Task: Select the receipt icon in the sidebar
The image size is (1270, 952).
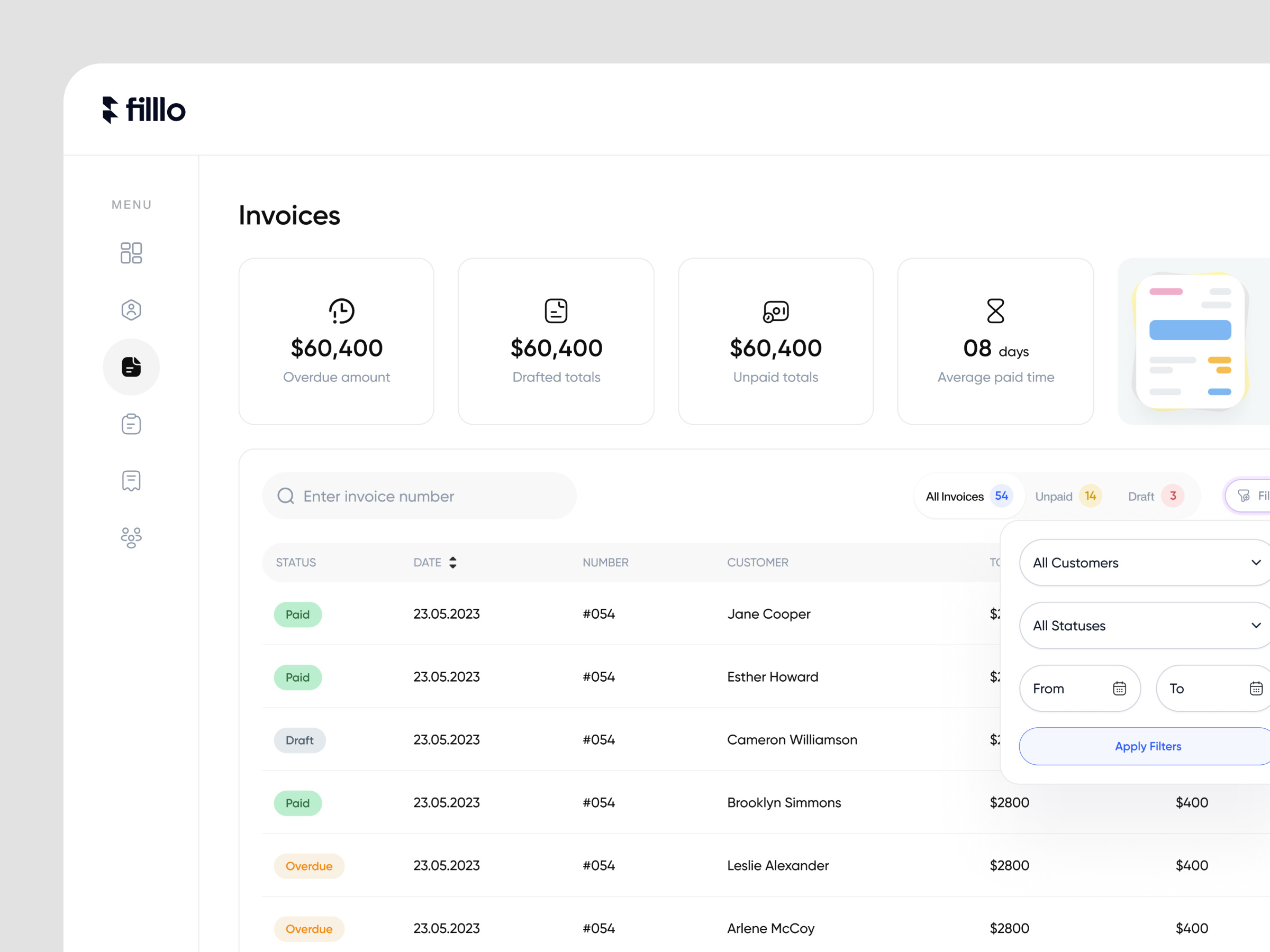Action: pyautogui.click(x=131, y=480)
